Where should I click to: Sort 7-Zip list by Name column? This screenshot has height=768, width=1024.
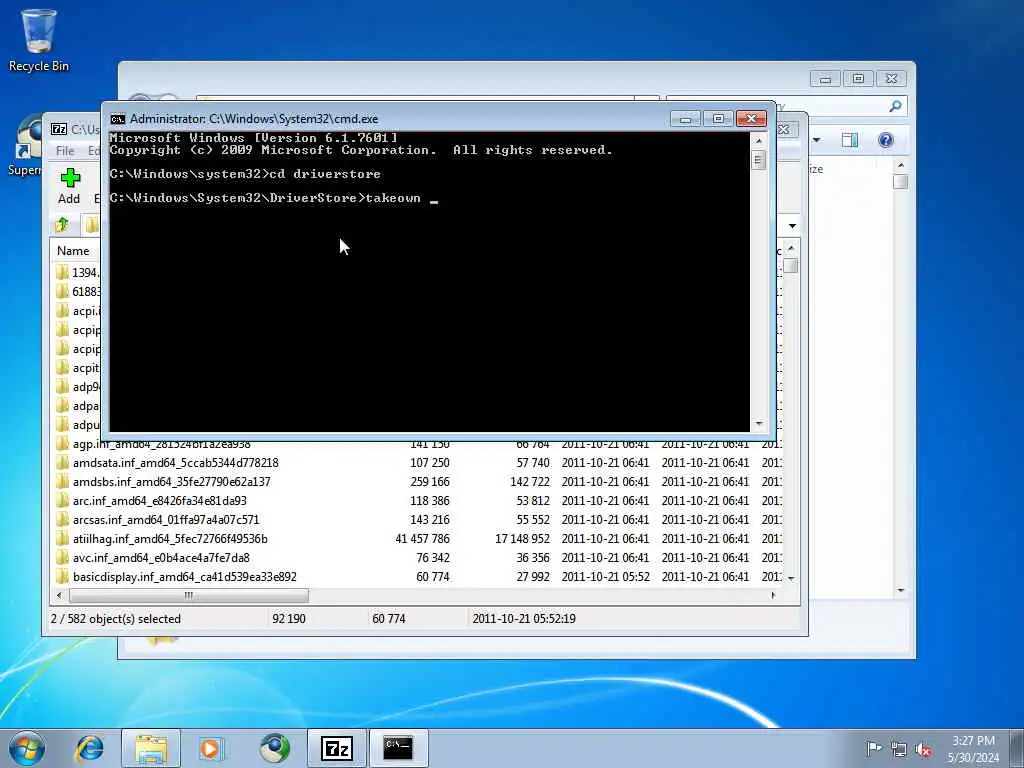tap(73, 251)
